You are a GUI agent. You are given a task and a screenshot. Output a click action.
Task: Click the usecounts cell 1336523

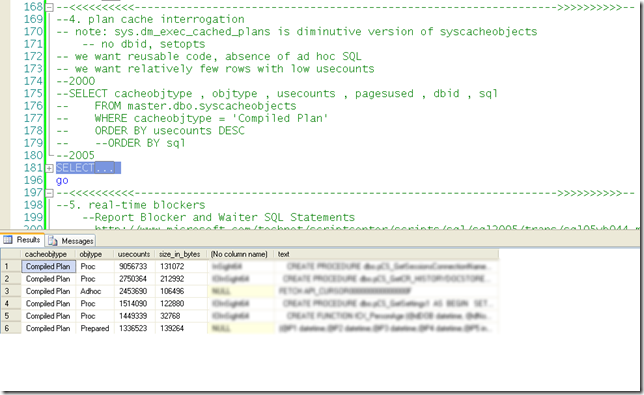tap(133, 328)
